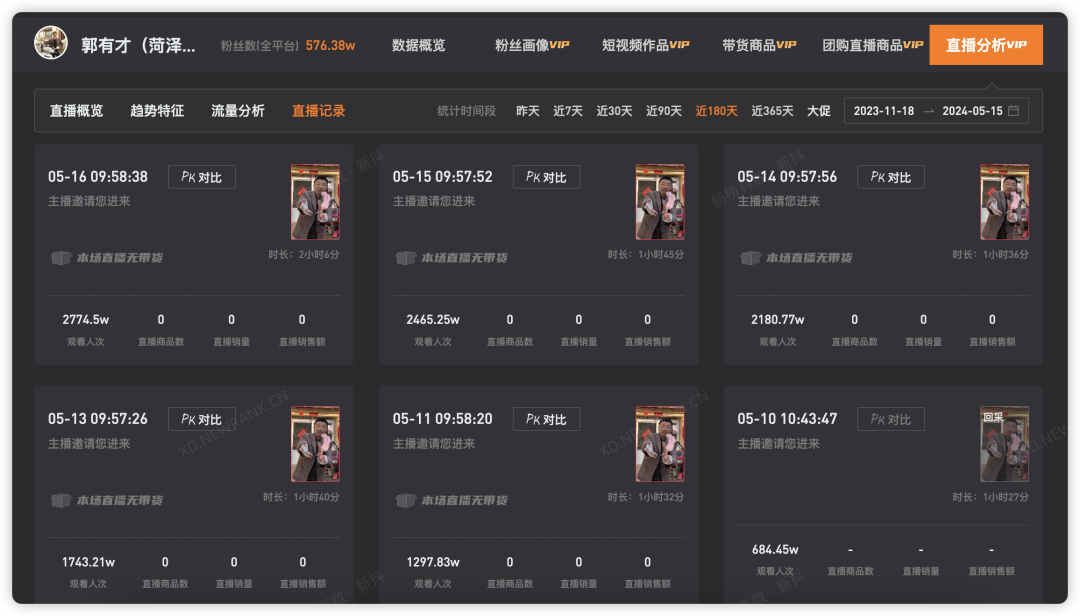This screenshot has height=616, width=1080.
Task: Click the PK icon in the 05-14 card's 对比 button
Action: click(878, 176)
